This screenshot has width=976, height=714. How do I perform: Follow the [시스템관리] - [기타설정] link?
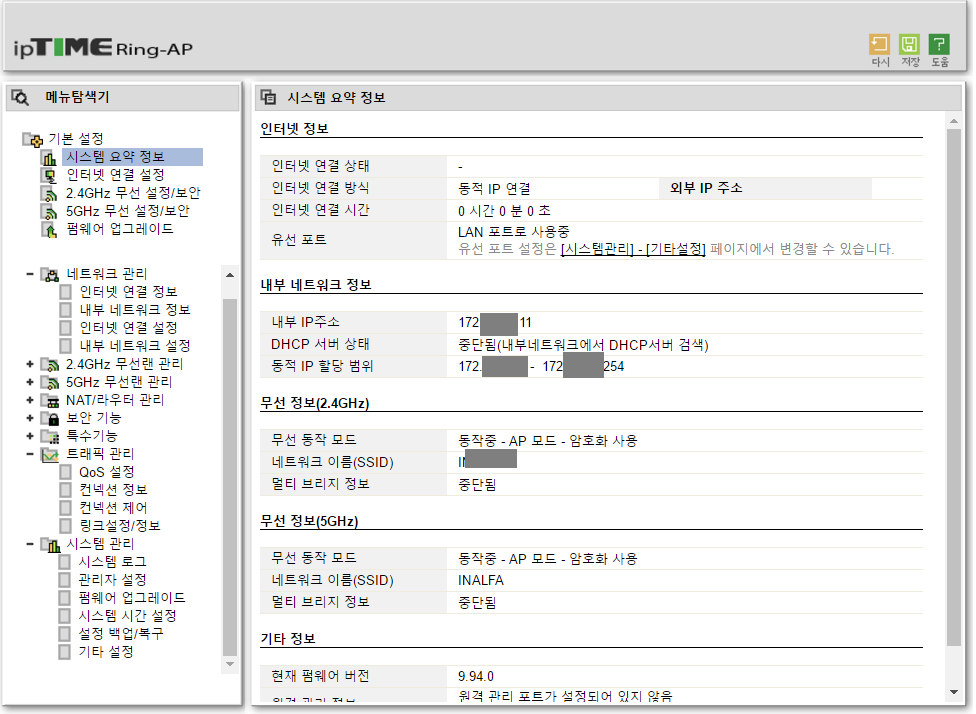coord(632,249)
